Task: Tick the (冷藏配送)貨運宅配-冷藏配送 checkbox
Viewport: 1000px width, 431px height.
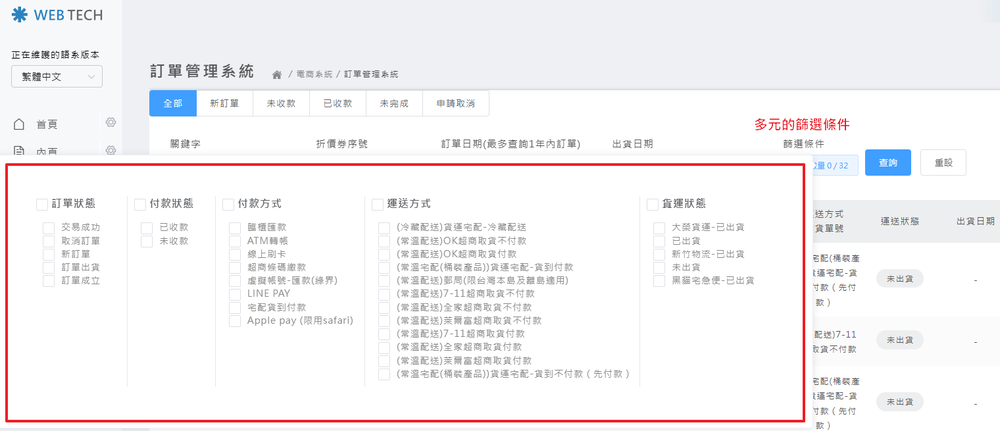Action: pos(384,228)
